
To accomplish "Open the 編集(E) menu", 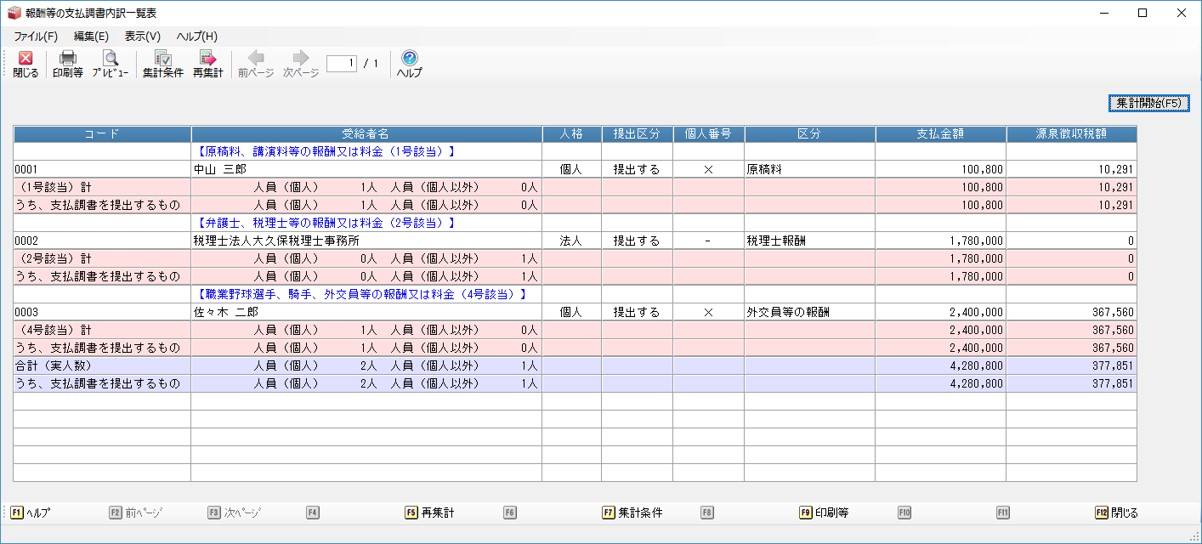I will coord(91,36).
